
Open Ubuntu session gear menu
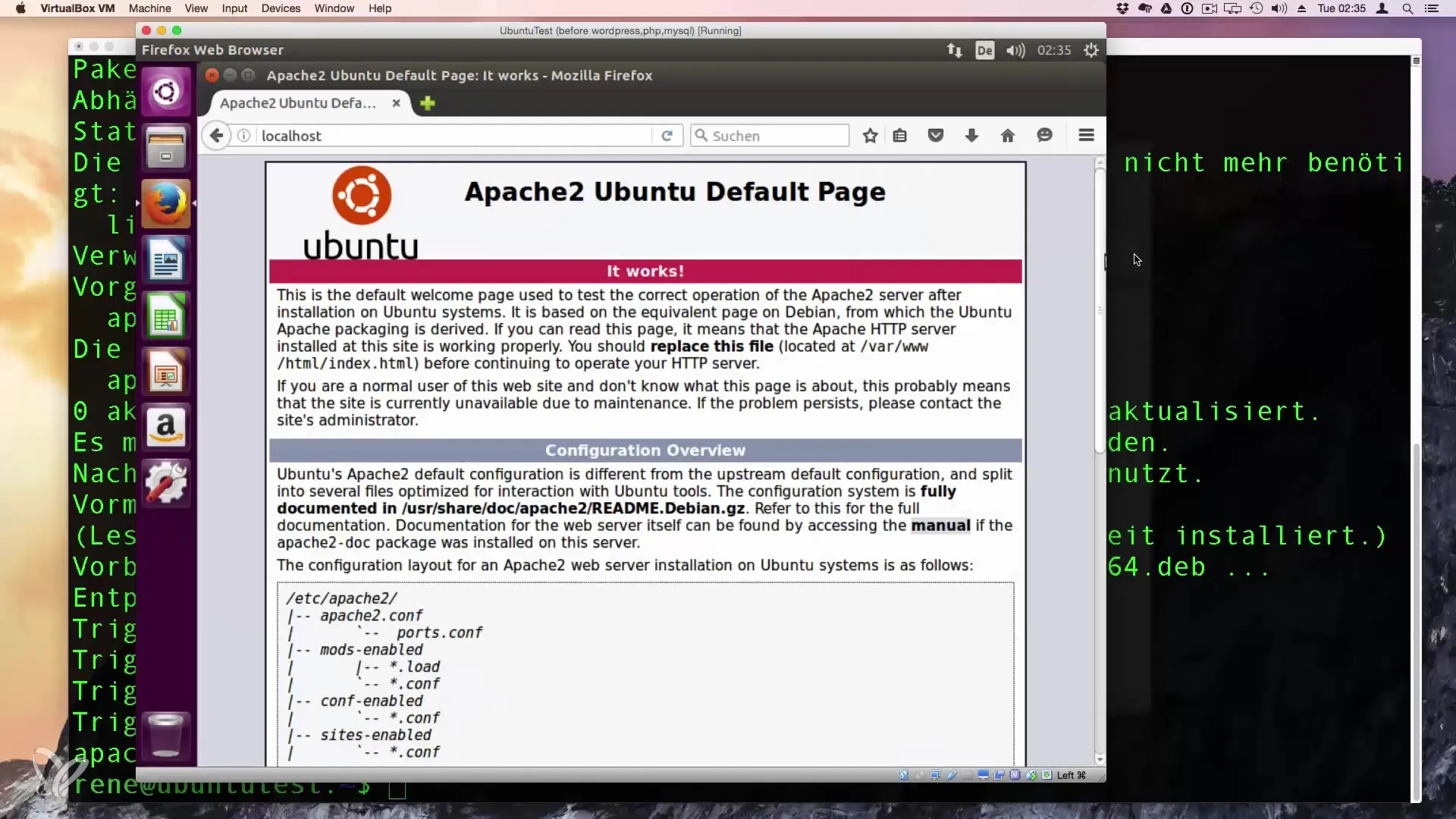point(1090,50)
